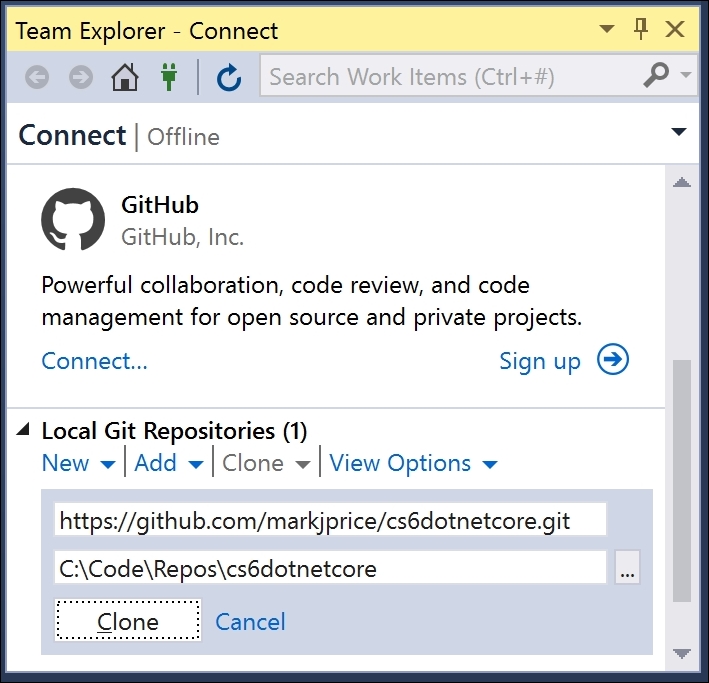Viewport: 709px width, 683px height.
Task: Click the vertical scrollbar thumb
Action: 682,480
